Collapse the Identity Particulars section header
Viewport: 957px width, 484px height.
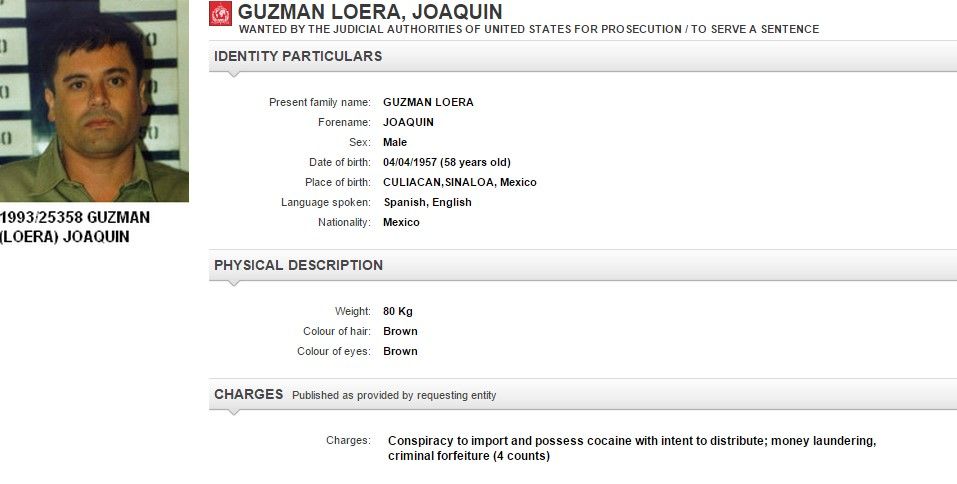point(298,56)
